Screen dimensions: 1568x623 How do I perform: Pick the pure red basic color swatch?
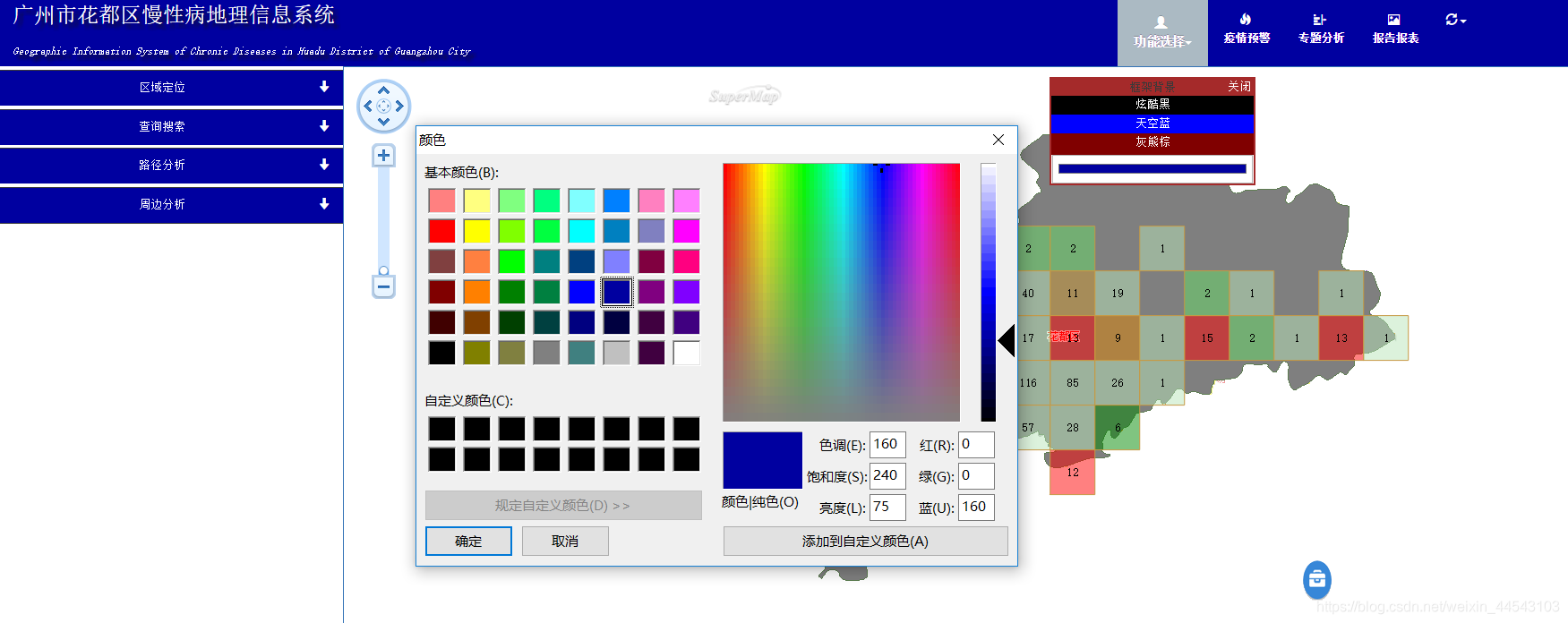441,231
